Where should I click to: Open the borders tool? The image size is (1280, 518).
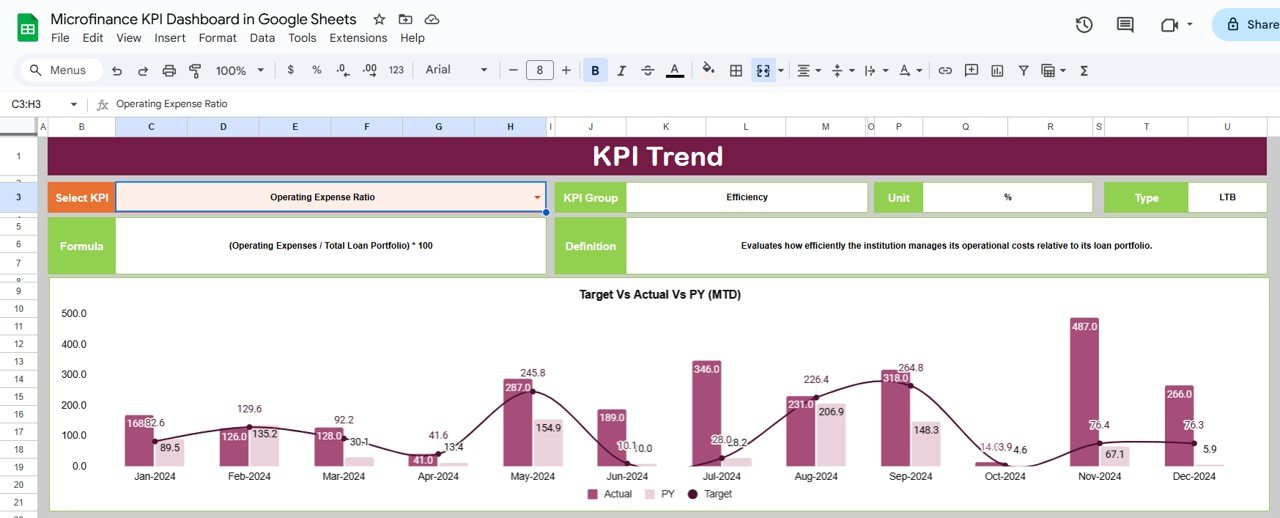(736, 70)
